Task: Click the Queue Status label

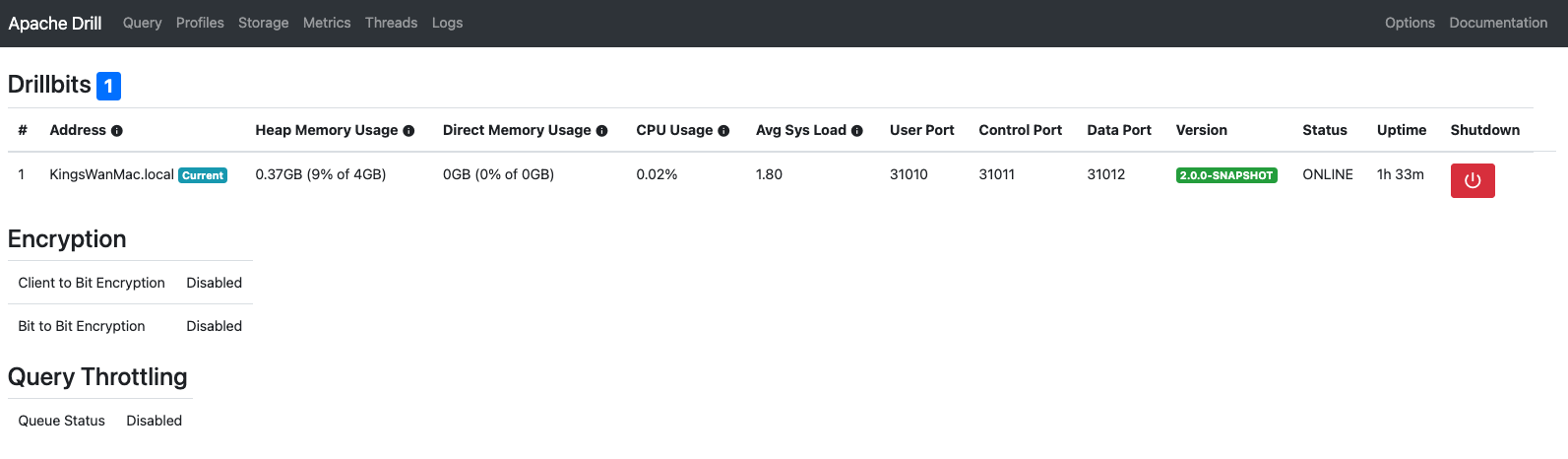Action: pos(62,421)
